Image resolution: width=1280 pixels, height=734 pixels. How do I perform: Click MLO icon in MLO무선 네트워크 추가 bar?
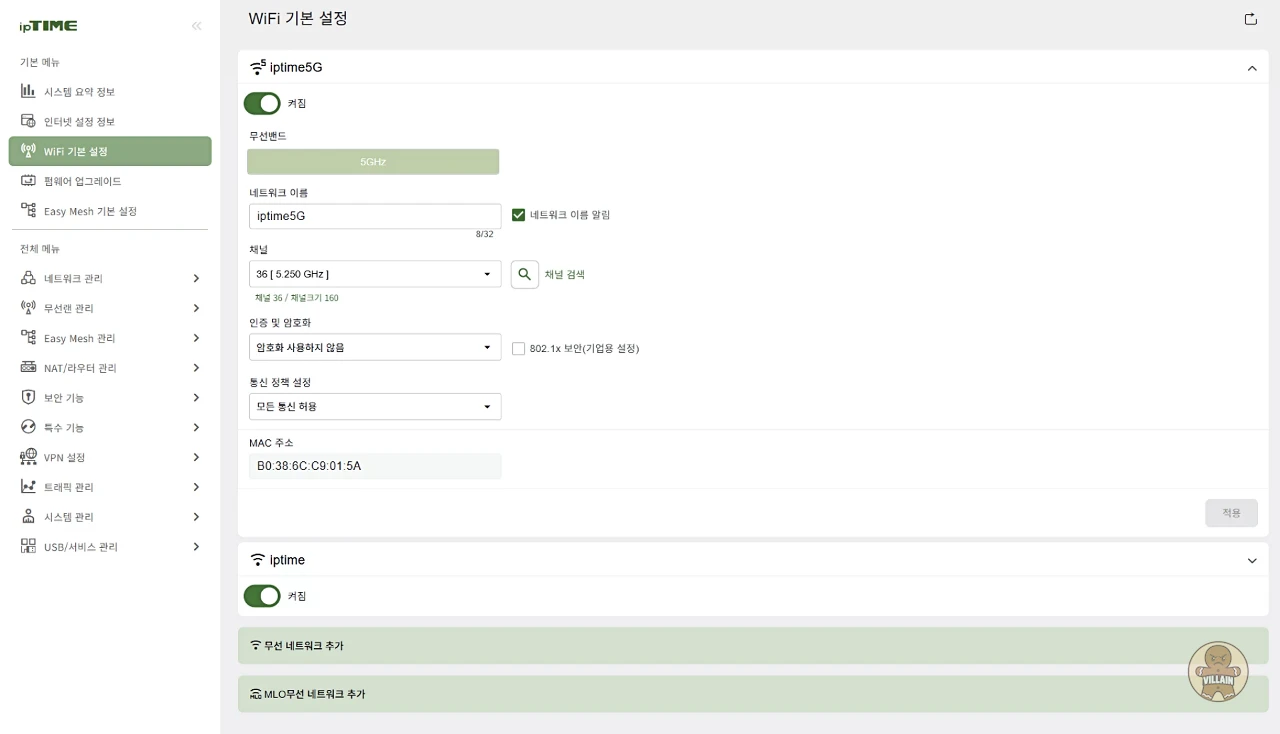(x=256, y=694)
